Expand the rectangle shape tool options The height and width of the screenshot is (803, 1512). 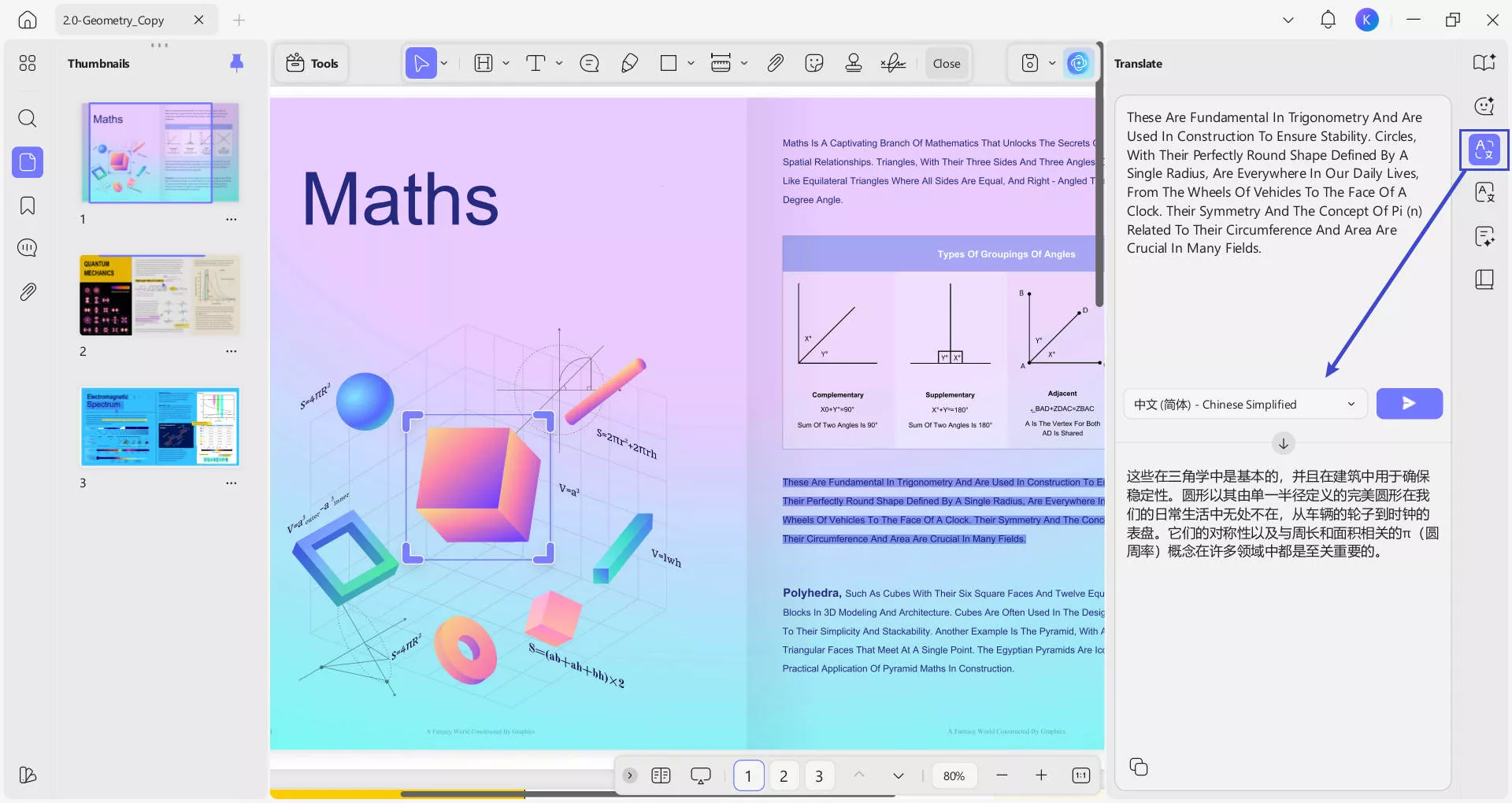(x=691, y=63)
